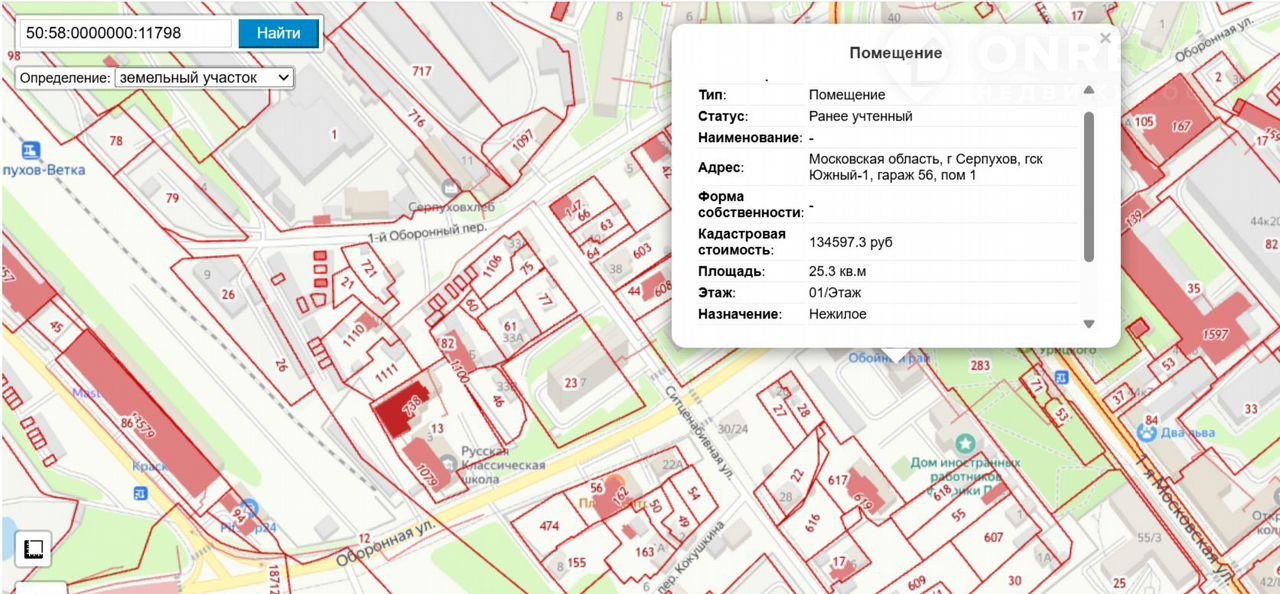Image resolution: width=1280 pixels, height=594 pixels.
Task: Open the Определение type dropdown
Action: [204, 77]
